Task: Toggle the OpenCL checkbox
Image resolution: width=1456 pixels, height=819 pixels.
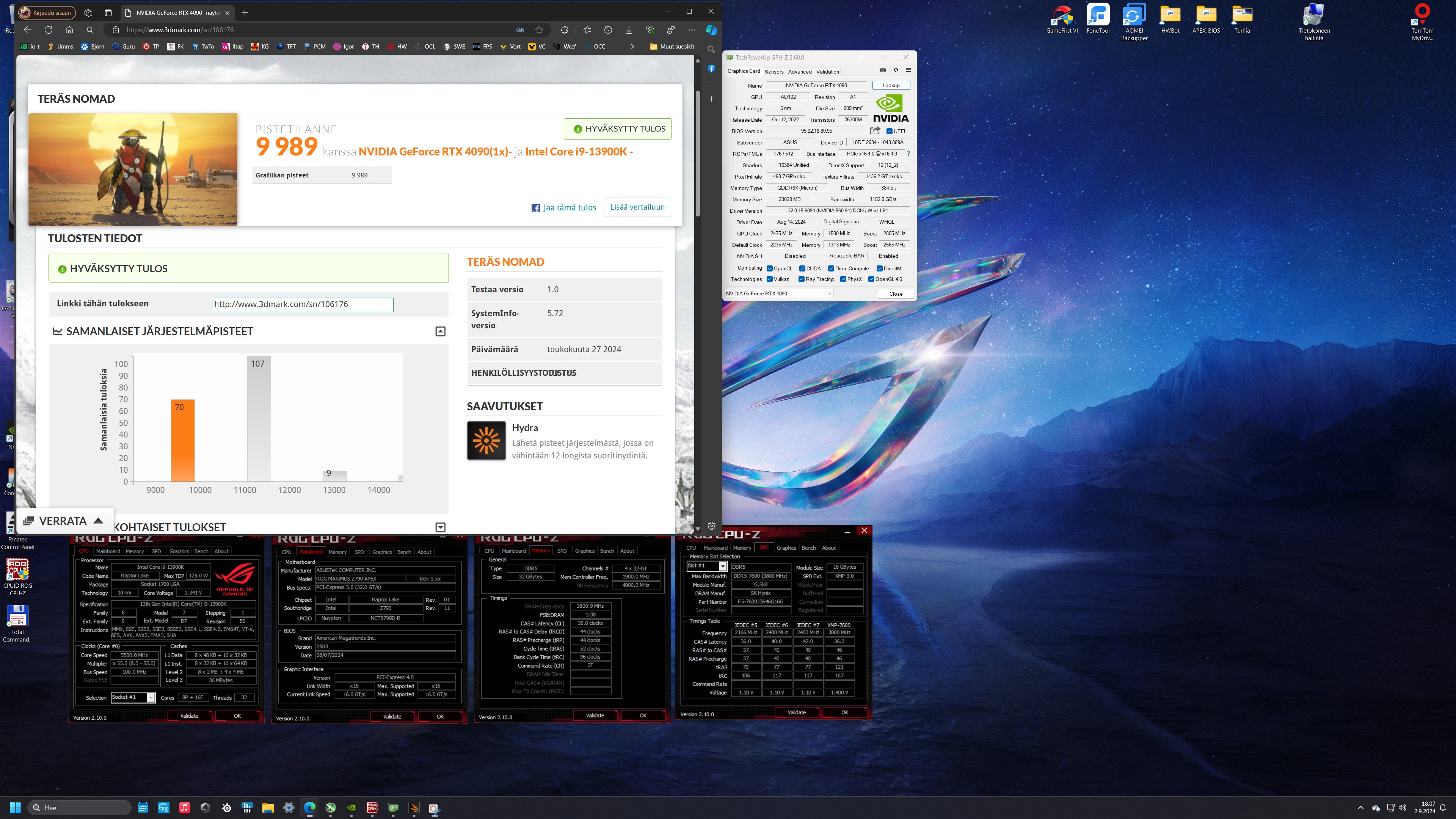Action: [769, 268]
